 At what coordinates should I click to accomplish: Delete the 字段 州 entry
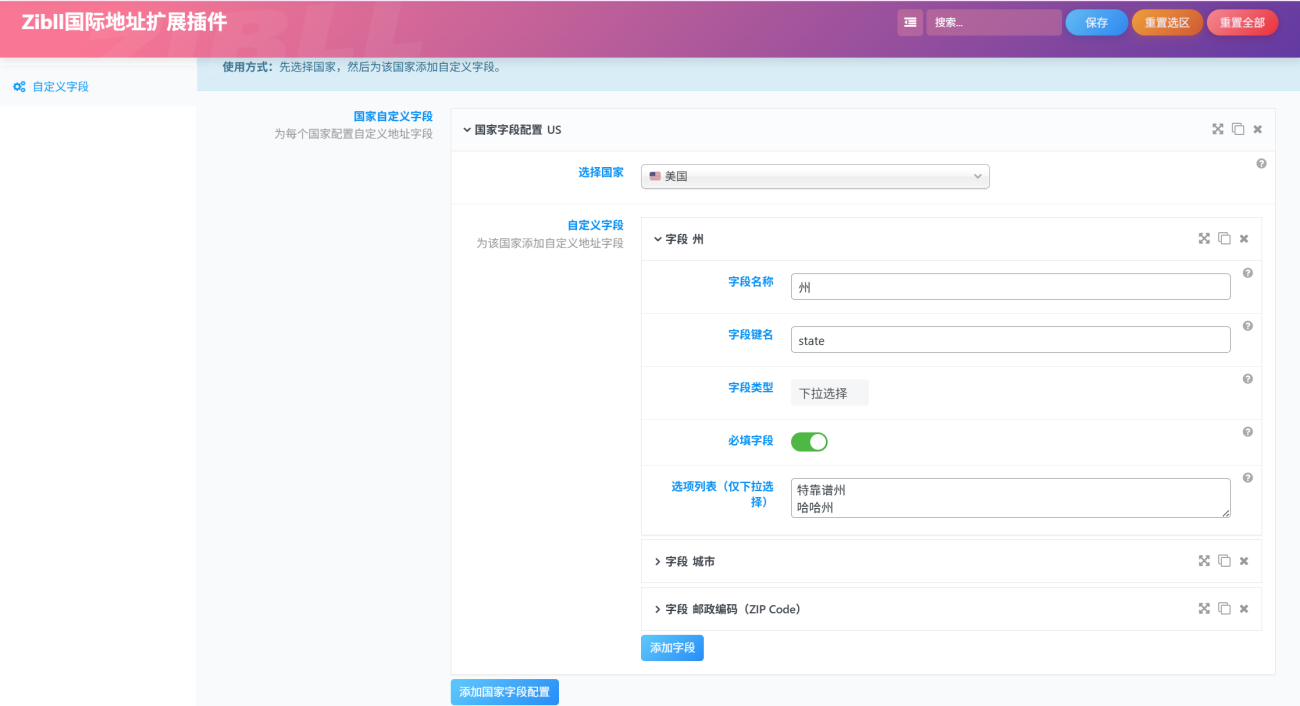(x=1244, y=239)
